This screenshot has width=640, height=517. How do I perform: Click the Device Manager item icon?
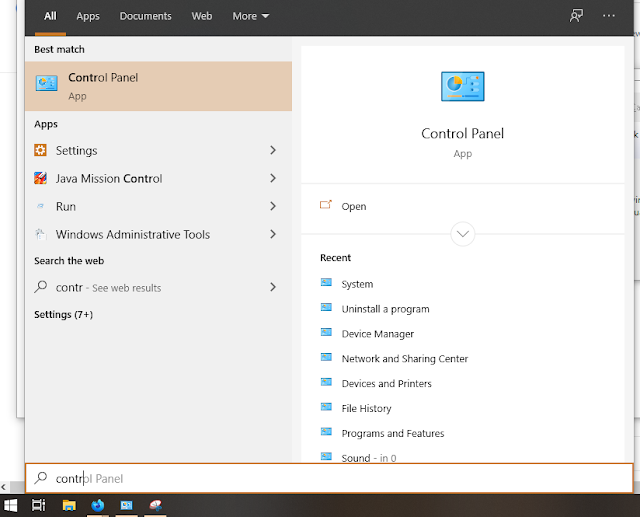pyautogui.click(x=326, y=332)
